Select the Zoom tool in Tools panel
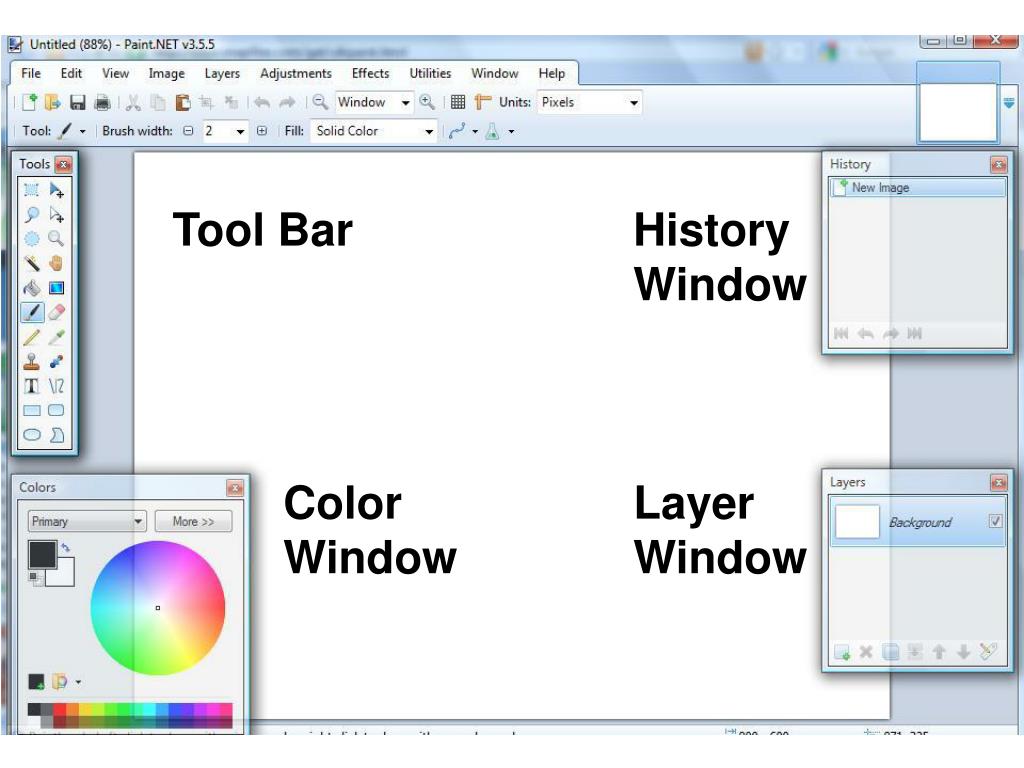 57,239
